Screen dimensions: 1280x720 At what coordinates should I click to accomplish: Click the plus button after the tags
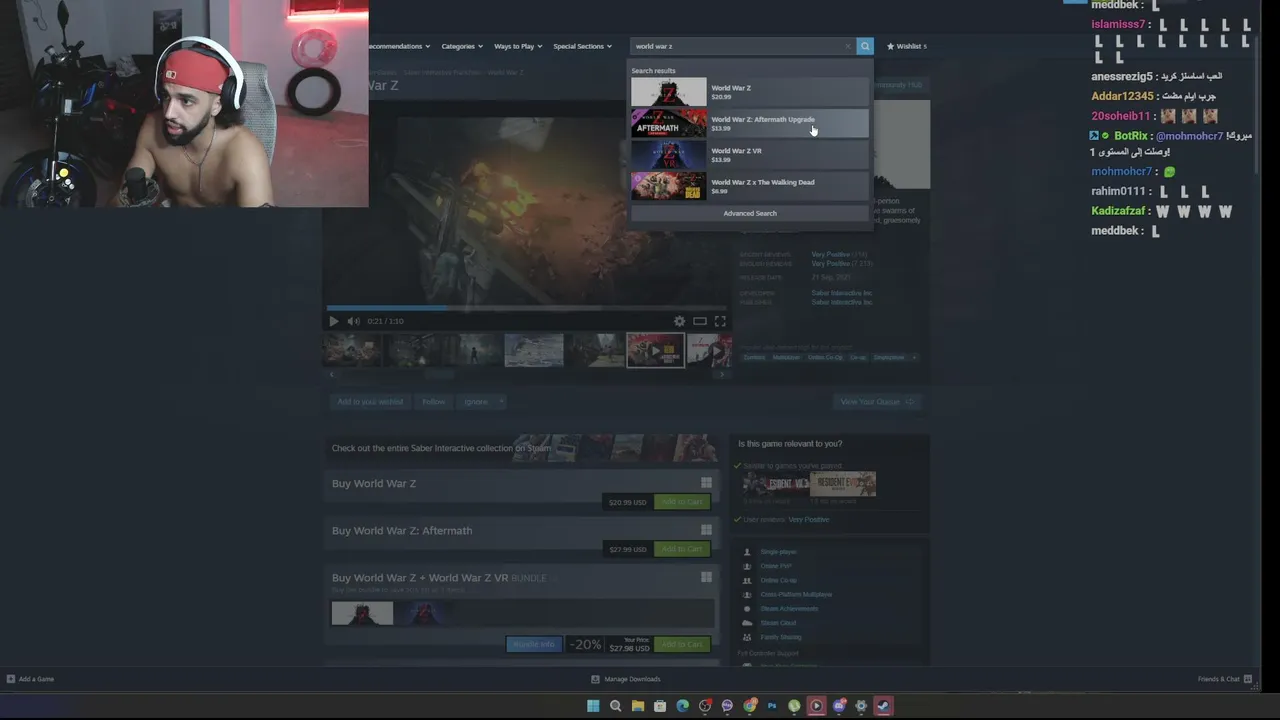(x=913, y=357)
